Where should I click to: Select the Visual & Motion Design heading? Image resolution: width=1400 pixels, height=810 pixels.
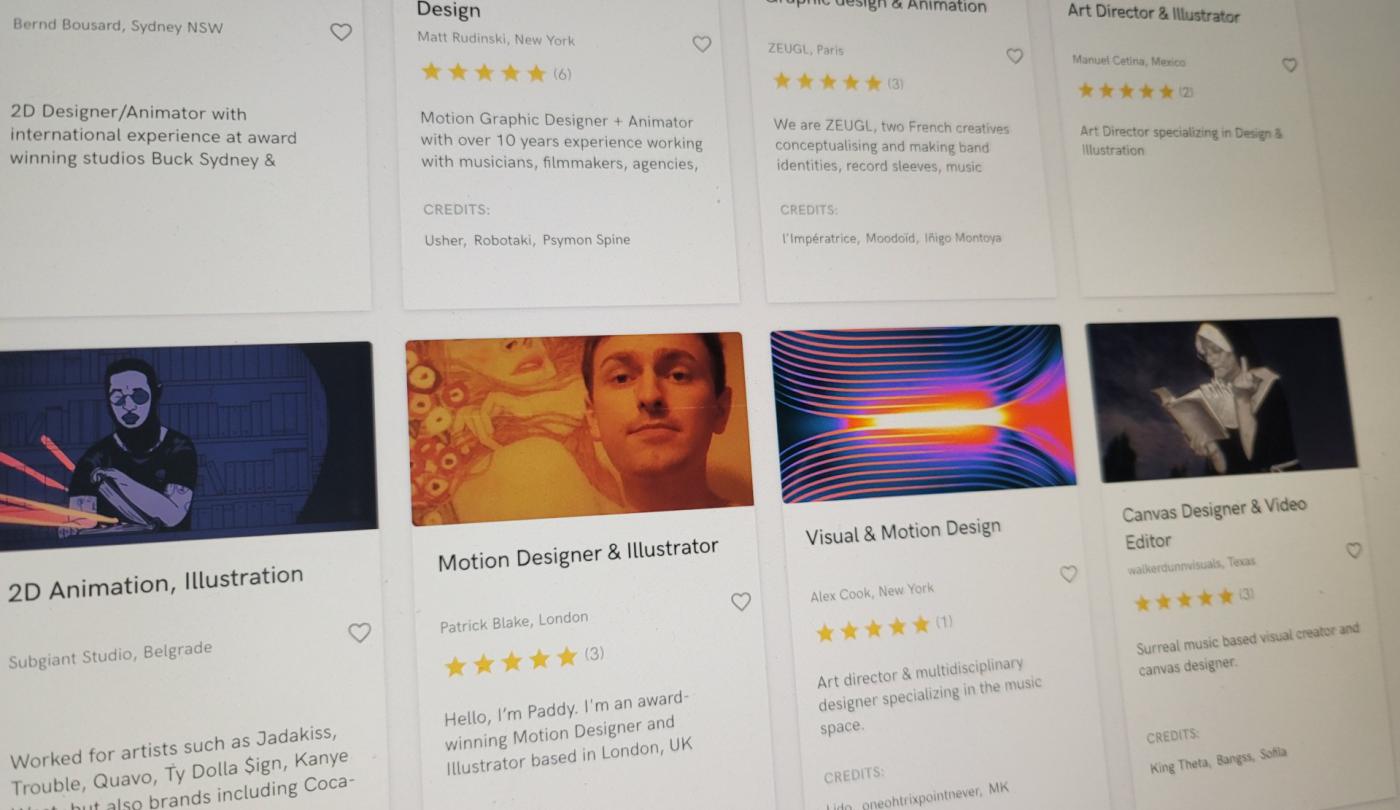903,531
